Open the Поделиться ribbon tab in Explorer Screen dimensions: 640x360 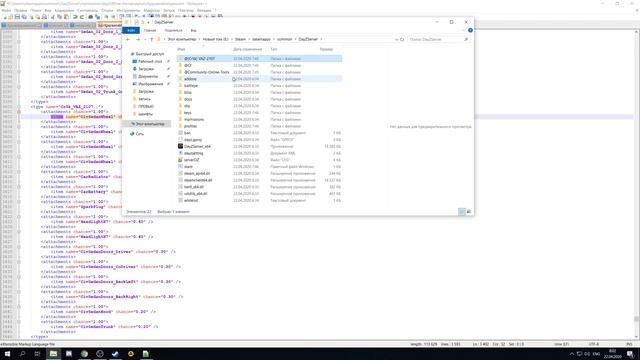[x=173, y=30]
